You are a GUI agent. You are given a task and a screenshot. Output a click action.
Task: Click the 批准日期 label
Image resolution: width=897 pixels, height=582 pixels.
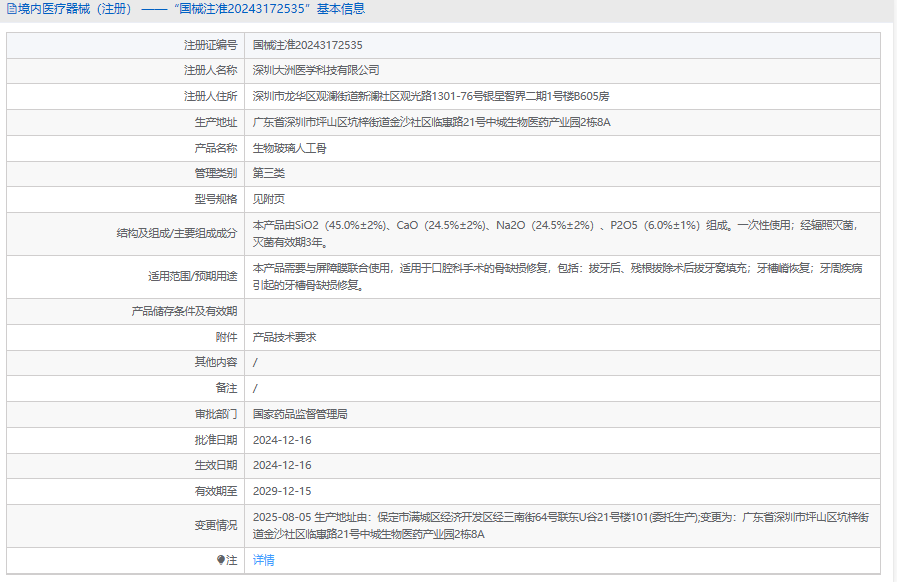point(216,440)
